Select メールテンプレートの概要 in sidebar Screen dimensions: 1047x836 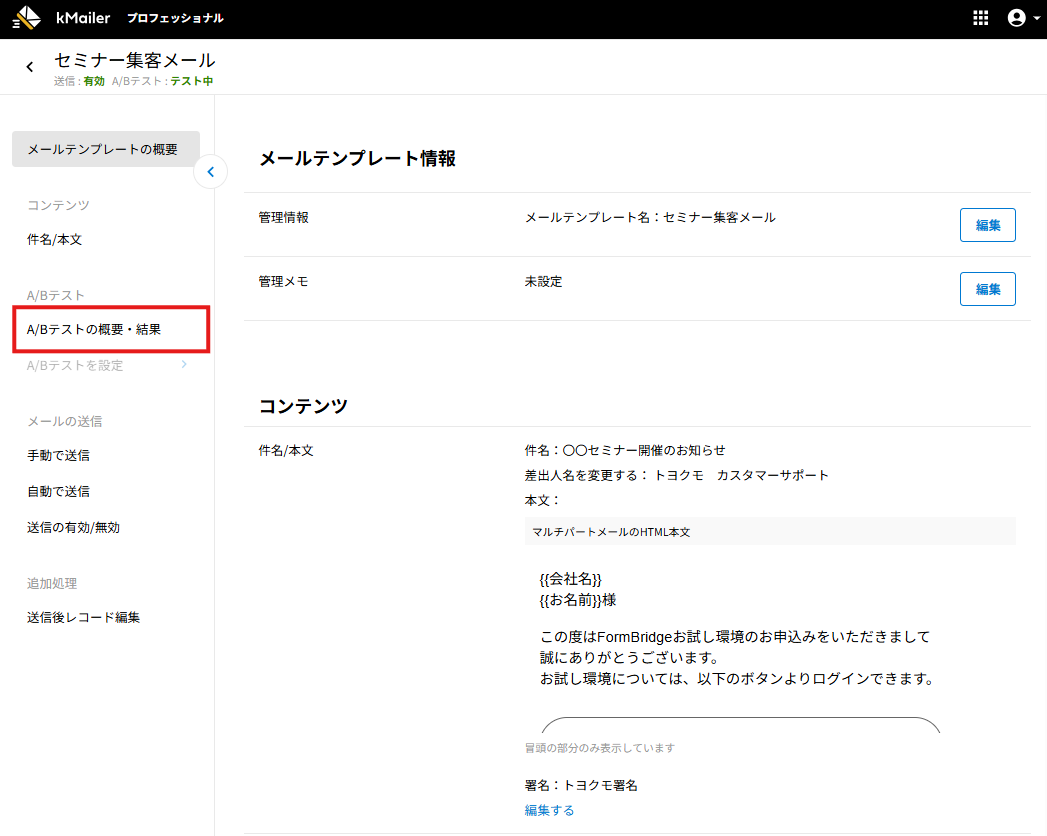(105, 149)
